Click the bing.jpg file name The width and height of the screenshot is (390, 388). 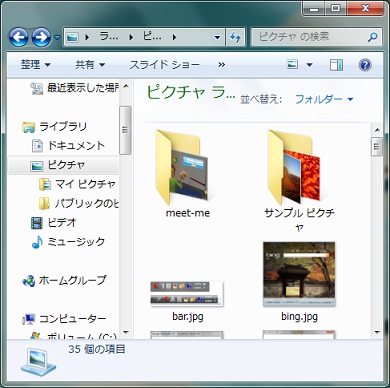point(299,316)
